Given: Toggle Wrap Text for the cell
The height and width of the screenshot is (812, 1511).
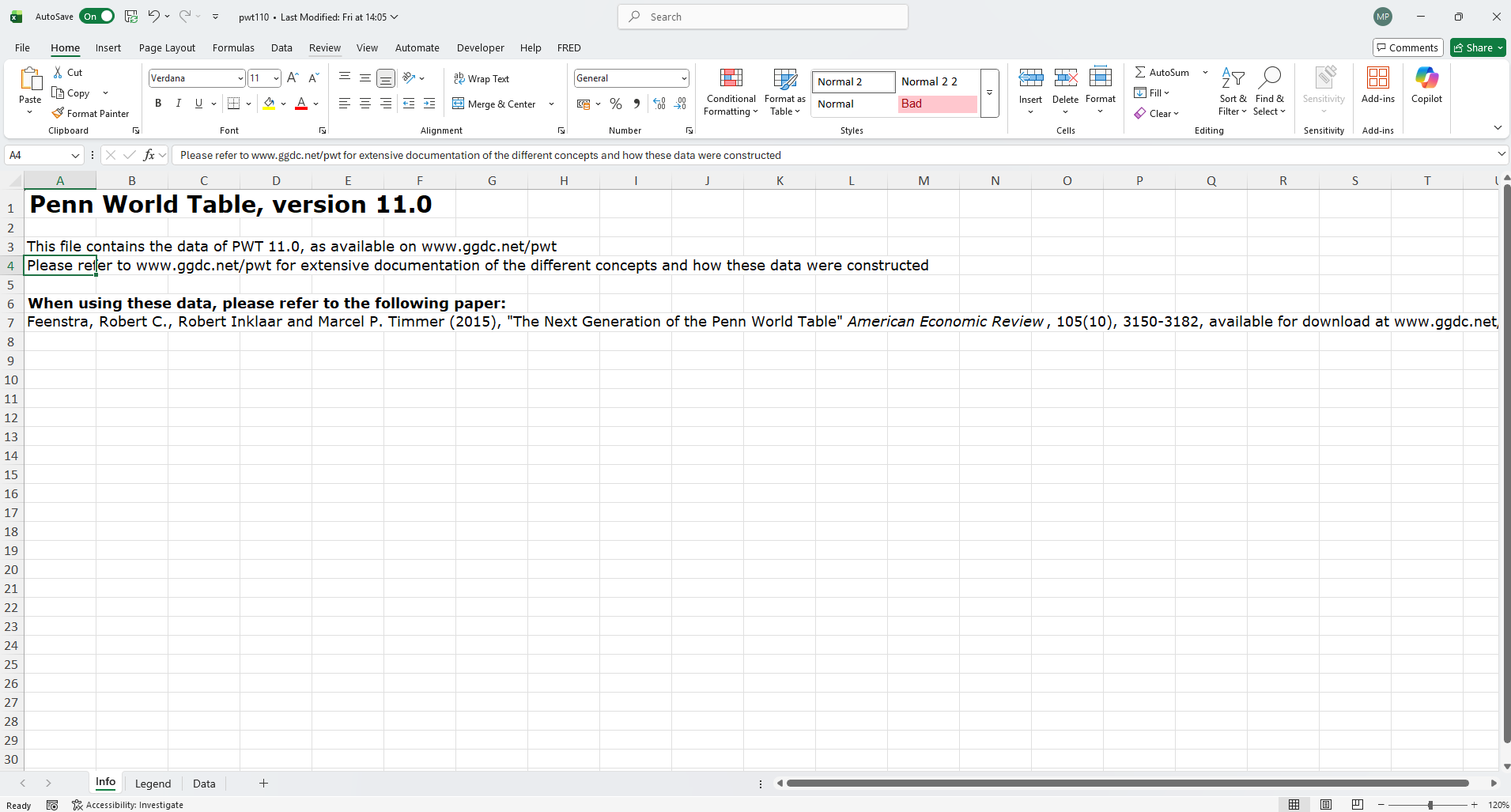Looking at the screenshot, I should pos(482,78).
